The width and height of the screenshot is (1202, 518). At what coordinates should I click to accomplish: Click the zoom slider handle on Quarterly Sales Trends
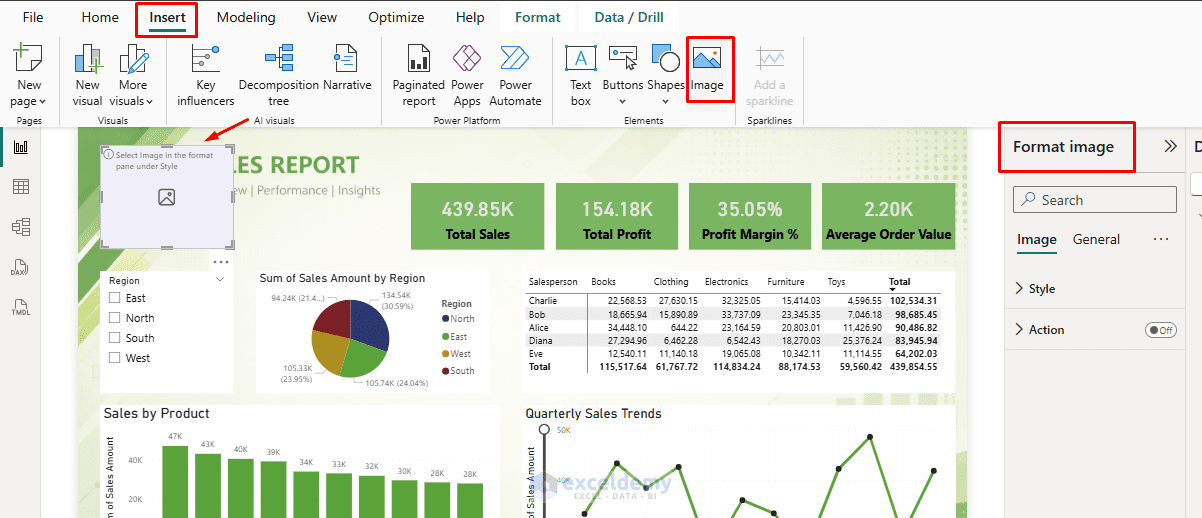click(x=544, y=430)
